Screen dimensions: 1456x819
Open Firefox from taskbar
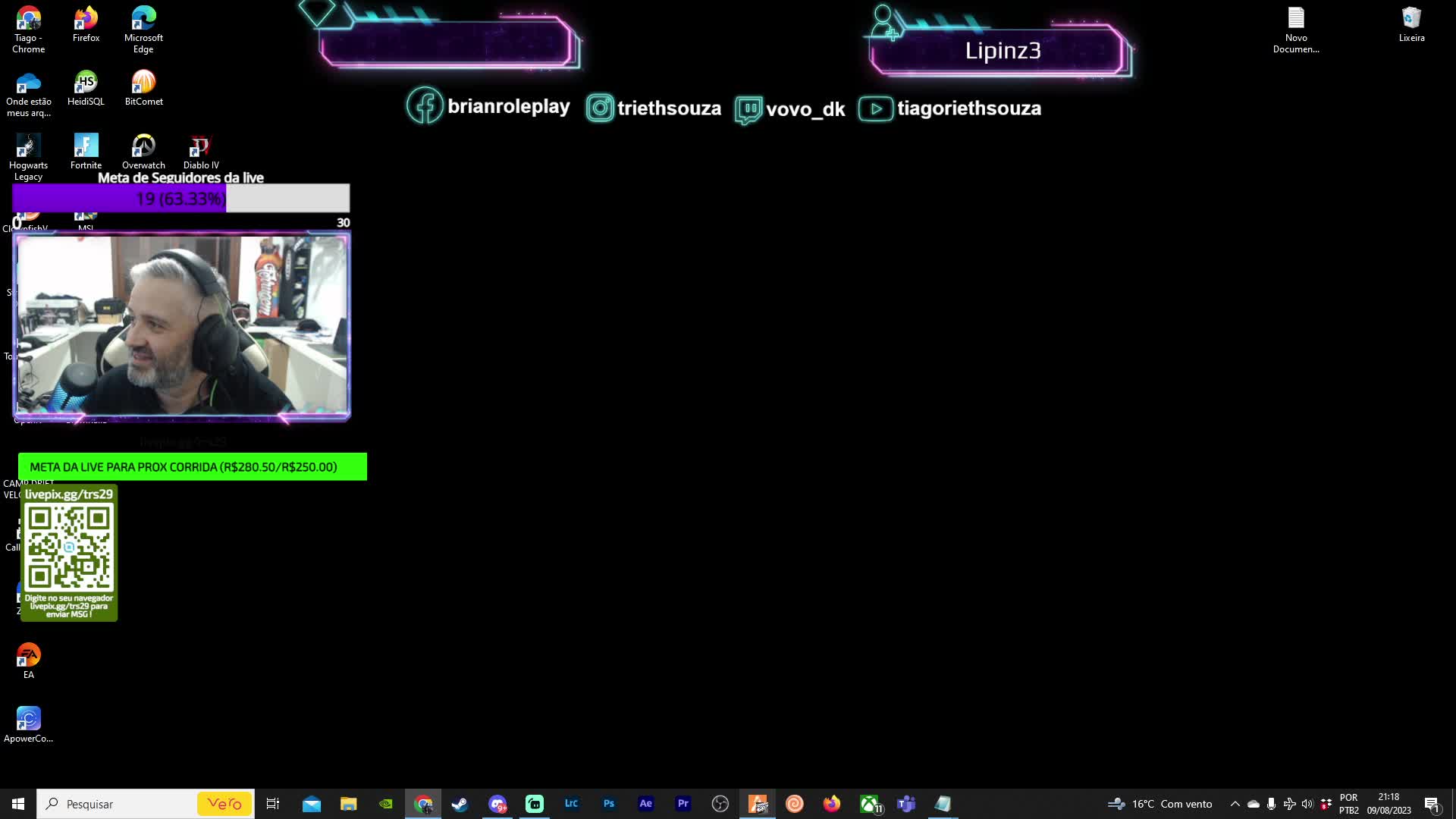pyautogui.click(x=832, y=804)
